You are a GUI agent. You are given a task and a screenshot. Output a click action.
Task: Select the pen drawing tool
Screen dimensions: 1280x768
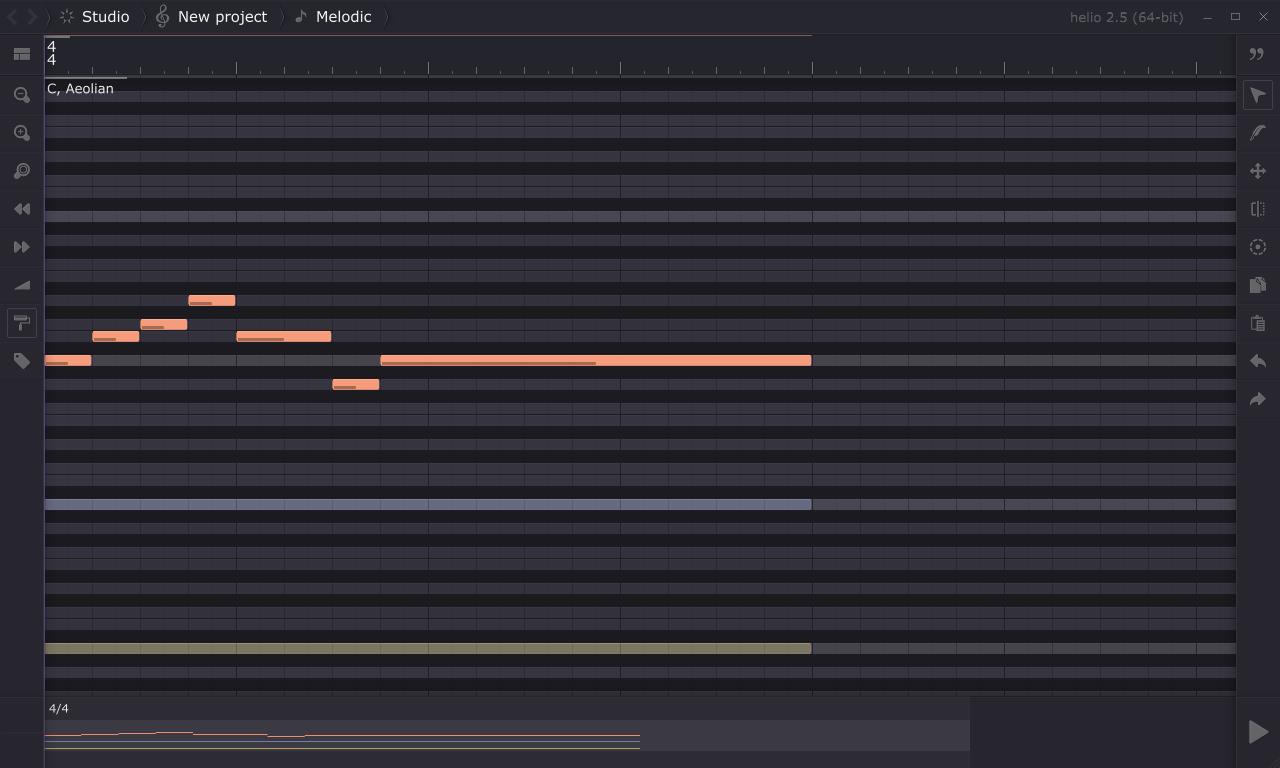[1258, 133]
